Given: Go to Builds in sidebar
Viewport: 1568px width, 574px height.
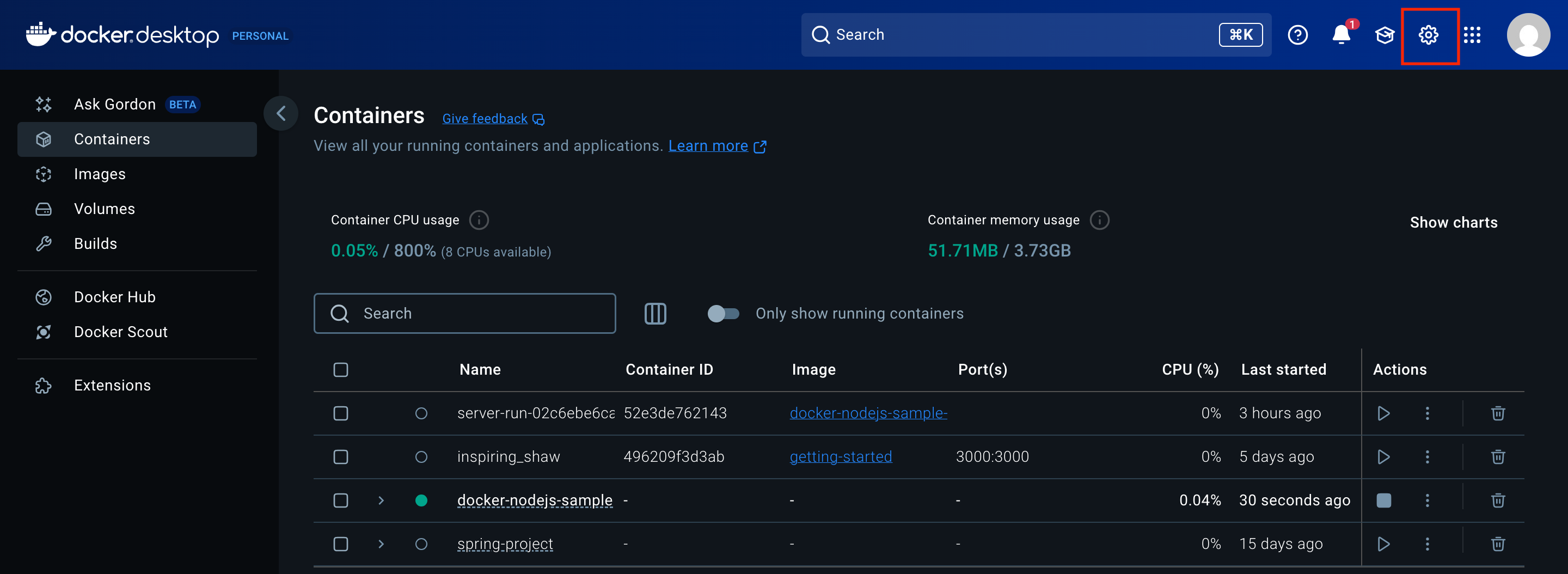Looking at the screenshot, I should (137, 243).
